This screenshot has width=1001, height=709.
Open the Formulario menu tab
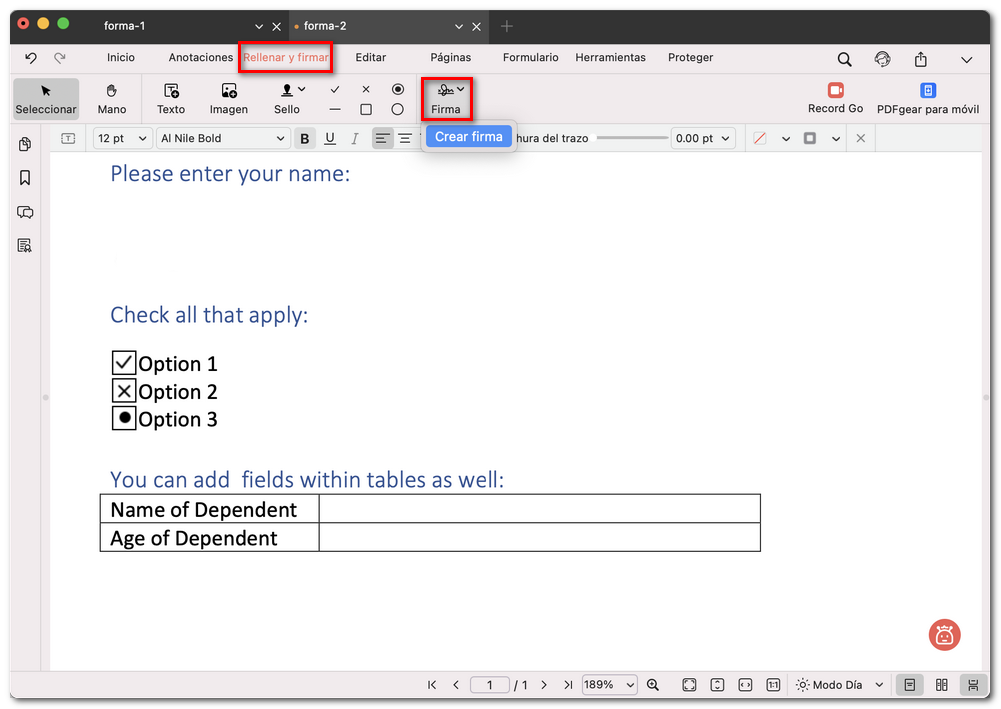(531, 58)
